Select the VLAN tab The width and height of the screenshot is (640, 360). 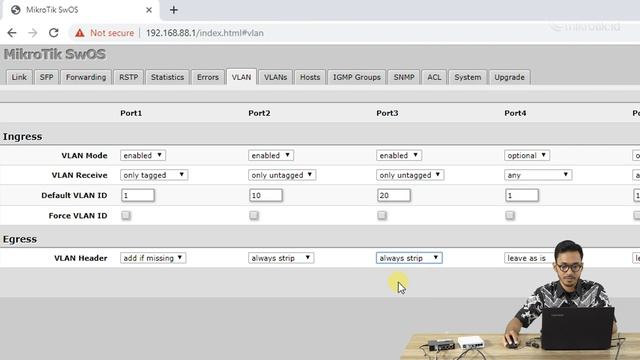click(241, 77)
